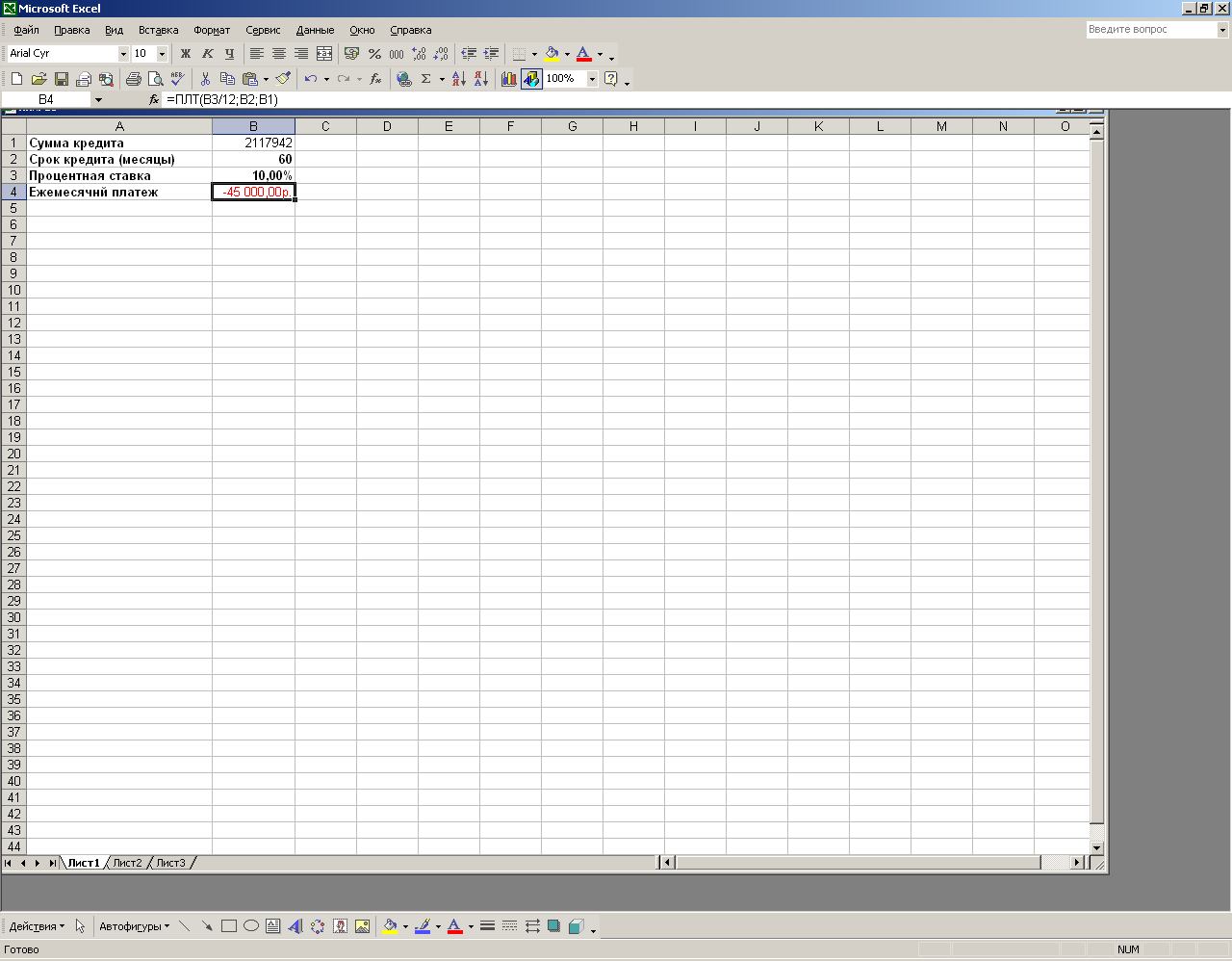
Task: Sort ascending with the A-Я icon
Action: 458,79
